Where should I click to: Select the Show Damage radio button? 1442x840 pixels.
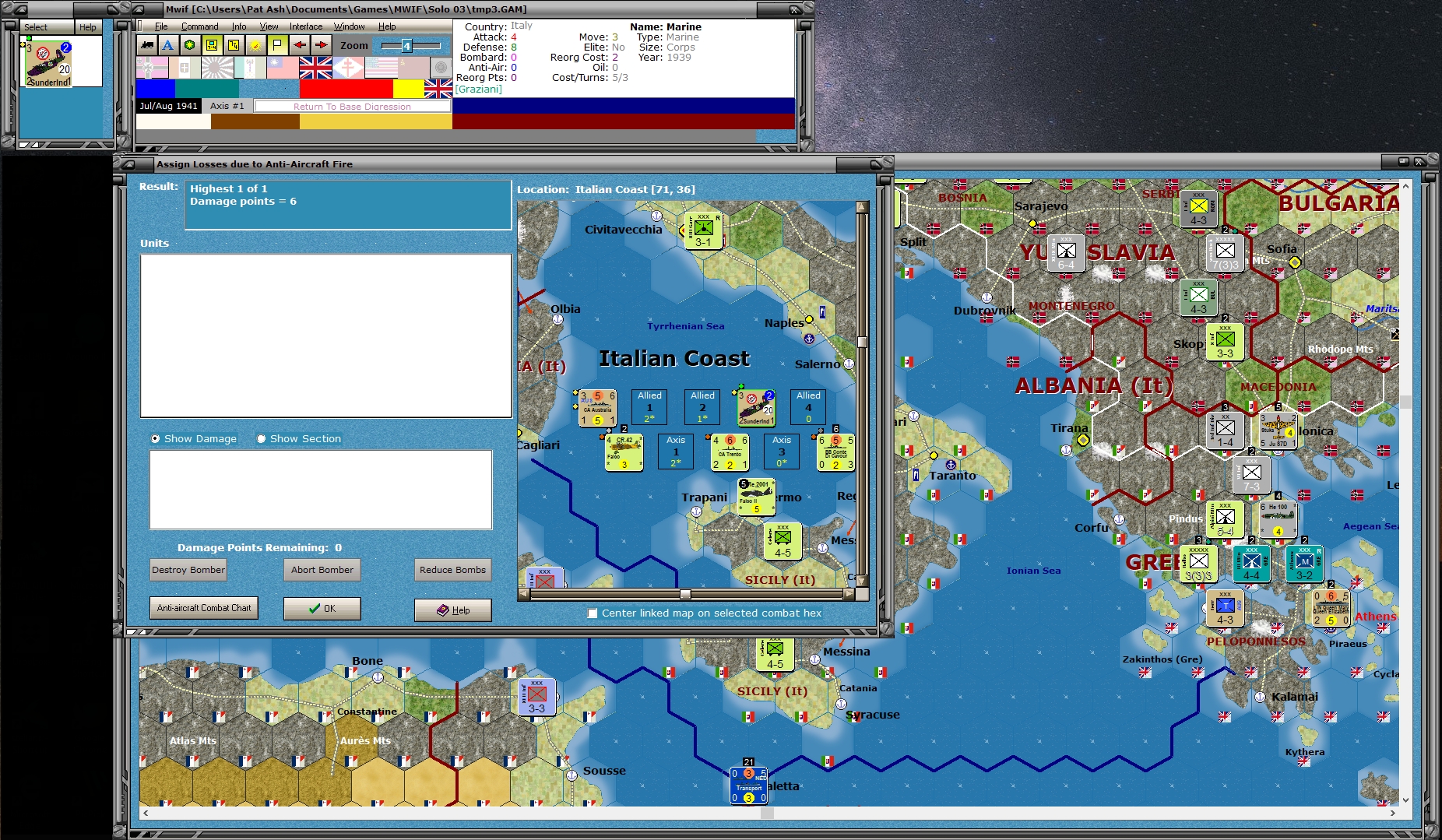(x=156, y=439)
